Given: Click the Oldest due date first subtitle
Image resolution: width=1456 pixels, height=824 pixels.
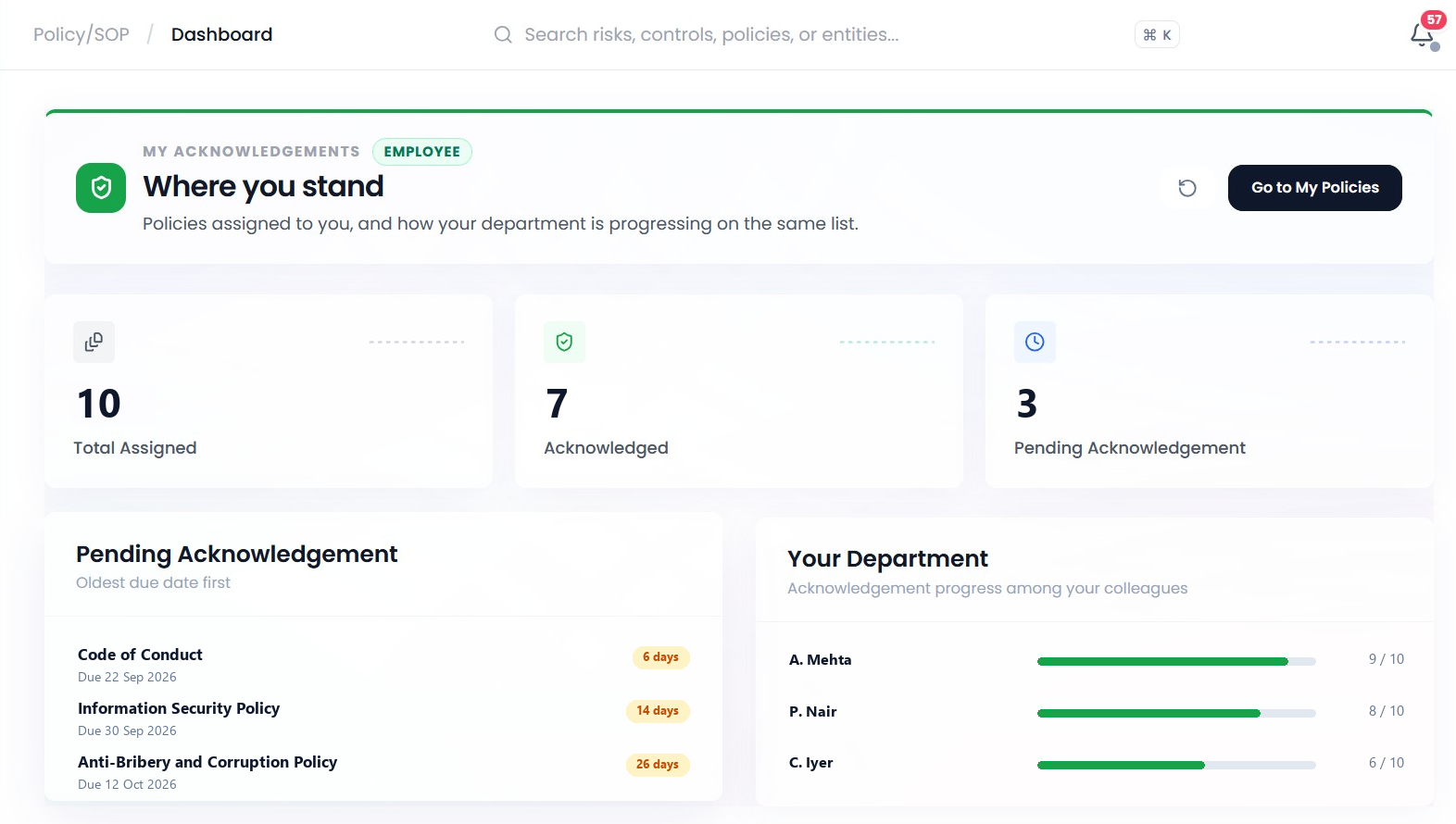Looking at the screenshot, I should (x=153, y=582).
